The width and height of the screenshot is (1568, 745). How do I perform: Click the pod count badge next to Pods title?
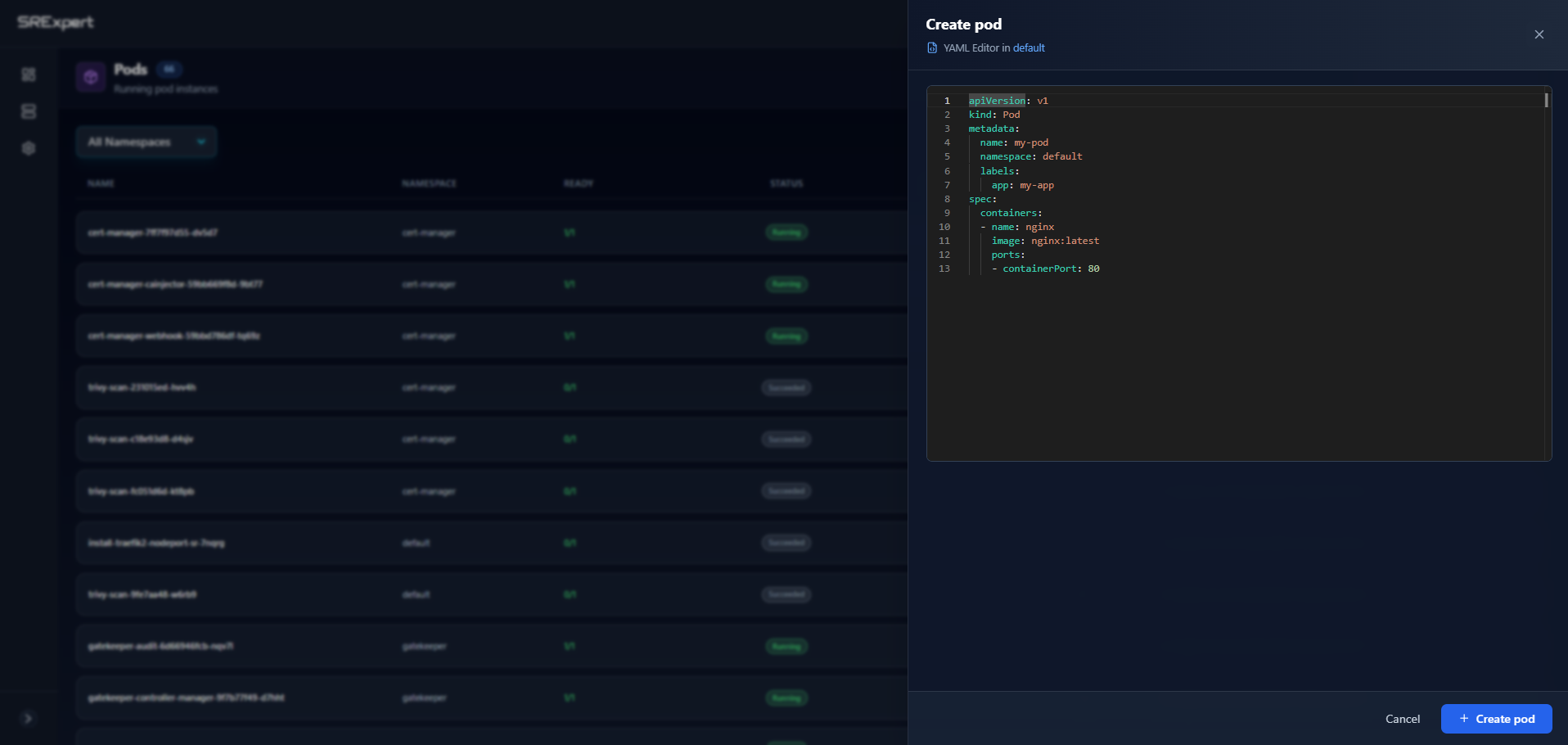pos(169,69)
